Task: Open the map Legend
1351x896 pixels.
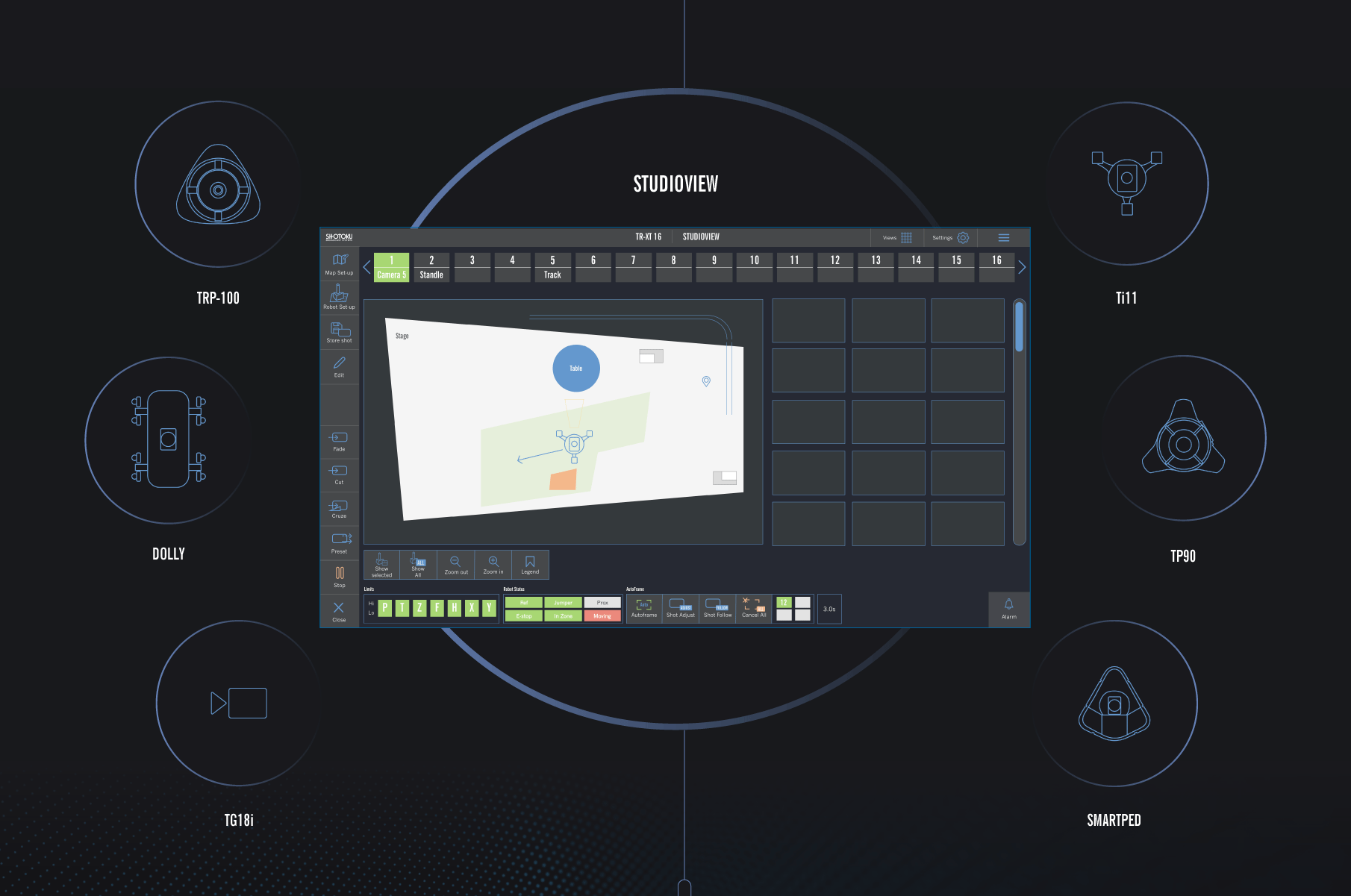Action: click(x=530, y=565)
